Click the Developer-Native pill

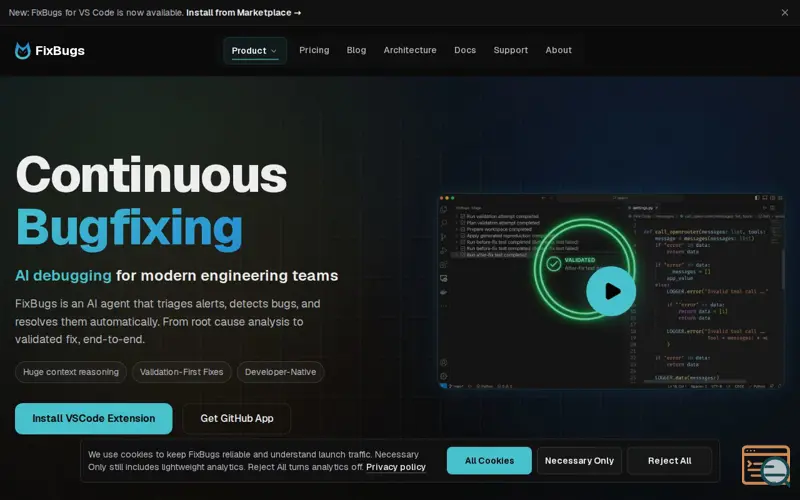(280, 372)
